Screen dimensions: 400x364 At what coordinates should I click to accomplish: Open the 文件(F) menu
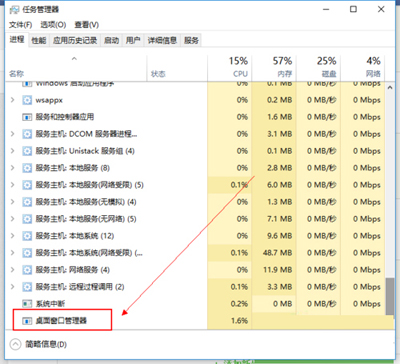[x=20, y=25]
